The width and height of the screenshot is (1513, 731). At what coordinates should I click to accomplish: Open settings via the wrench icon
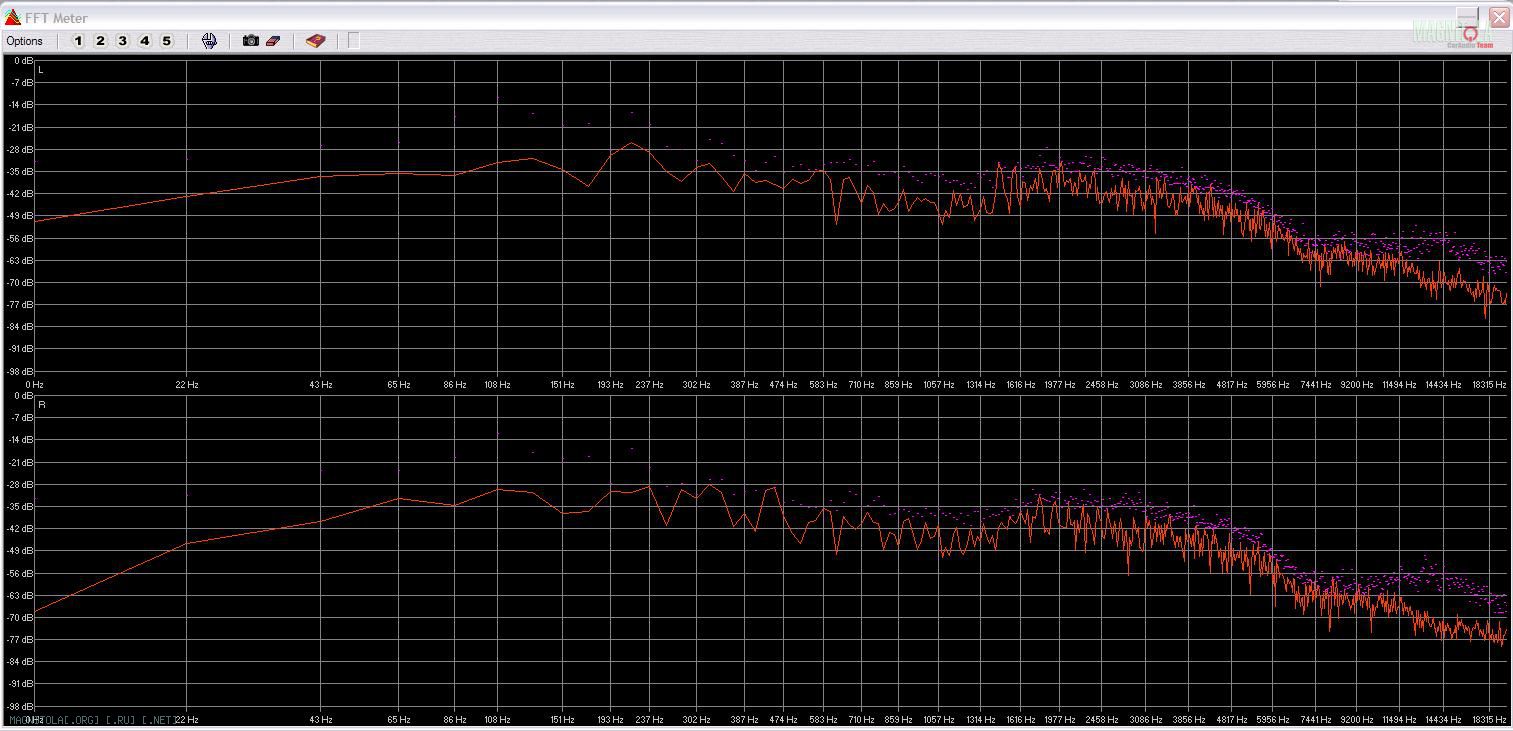click(x=209, y=41)
